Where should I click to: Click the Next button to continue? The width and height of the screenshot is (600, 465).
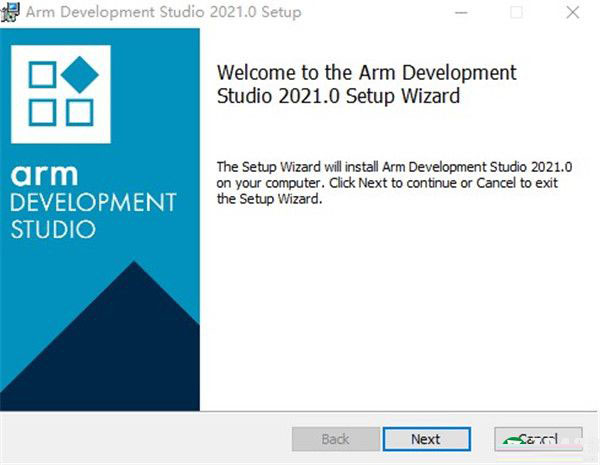[x=427, y=439]
